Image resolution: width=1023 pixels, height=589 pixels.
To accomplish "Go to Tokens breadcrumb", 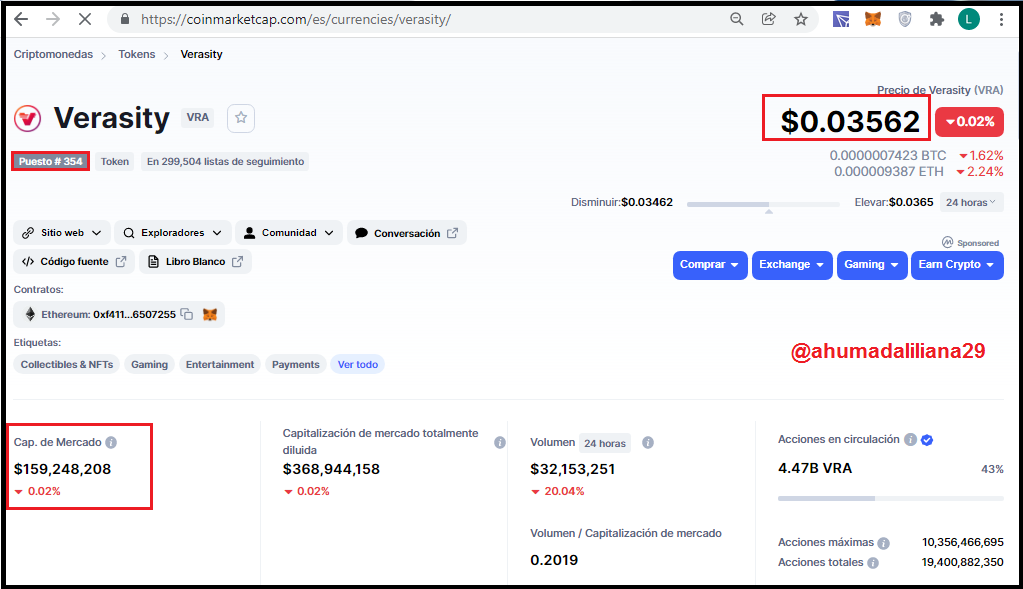I will click(136, 54).
